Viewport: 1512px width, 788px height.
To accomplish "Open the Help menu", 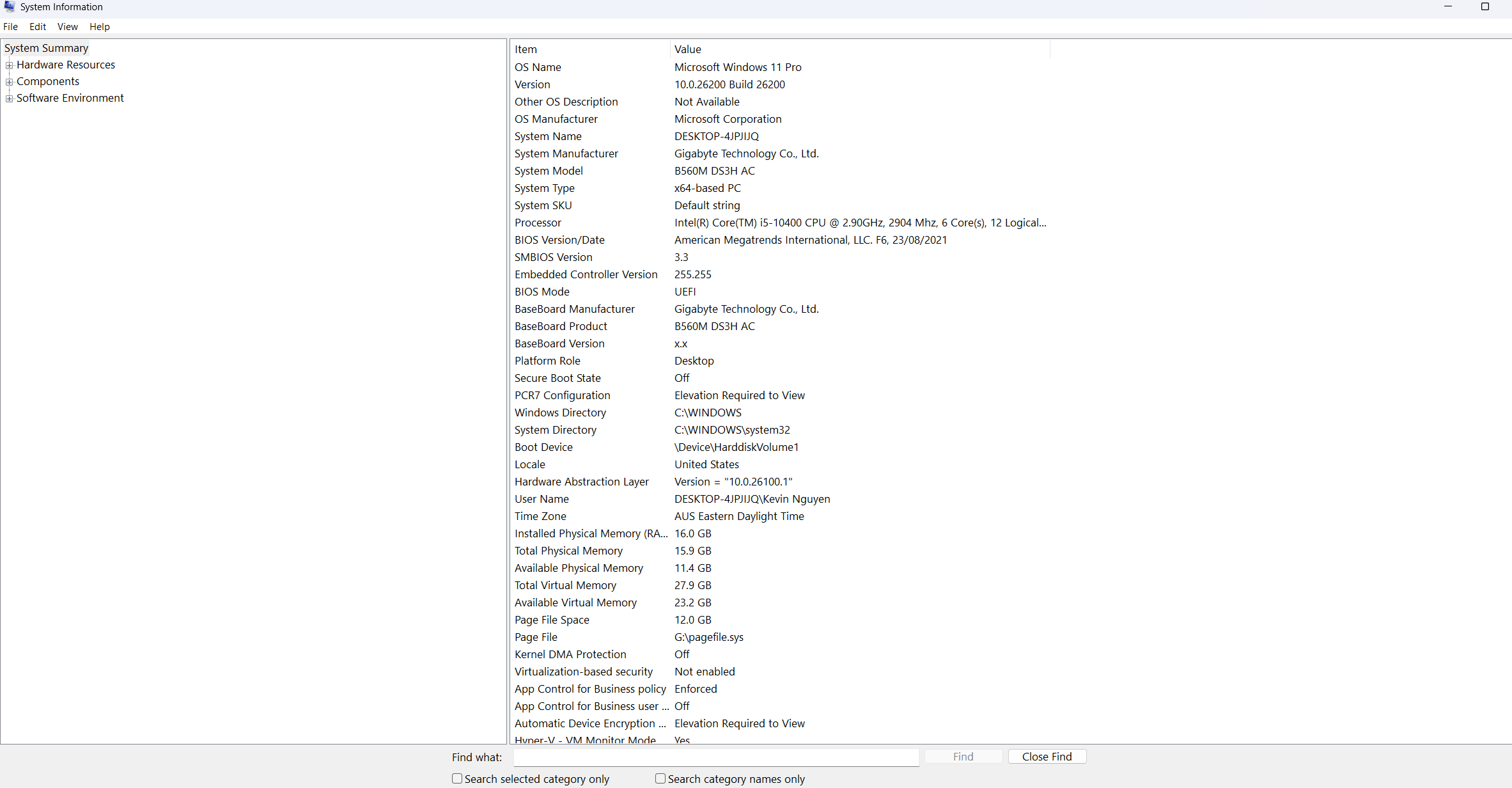I will [99, 26].
